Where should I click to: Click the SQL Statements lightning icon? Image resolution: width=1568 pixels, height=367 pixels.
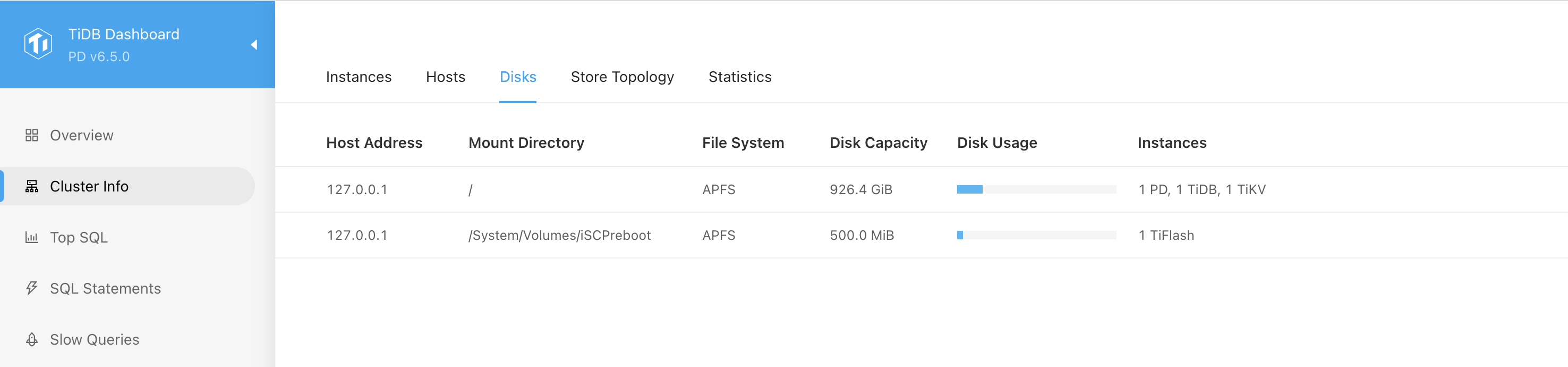tap(32, 288)
